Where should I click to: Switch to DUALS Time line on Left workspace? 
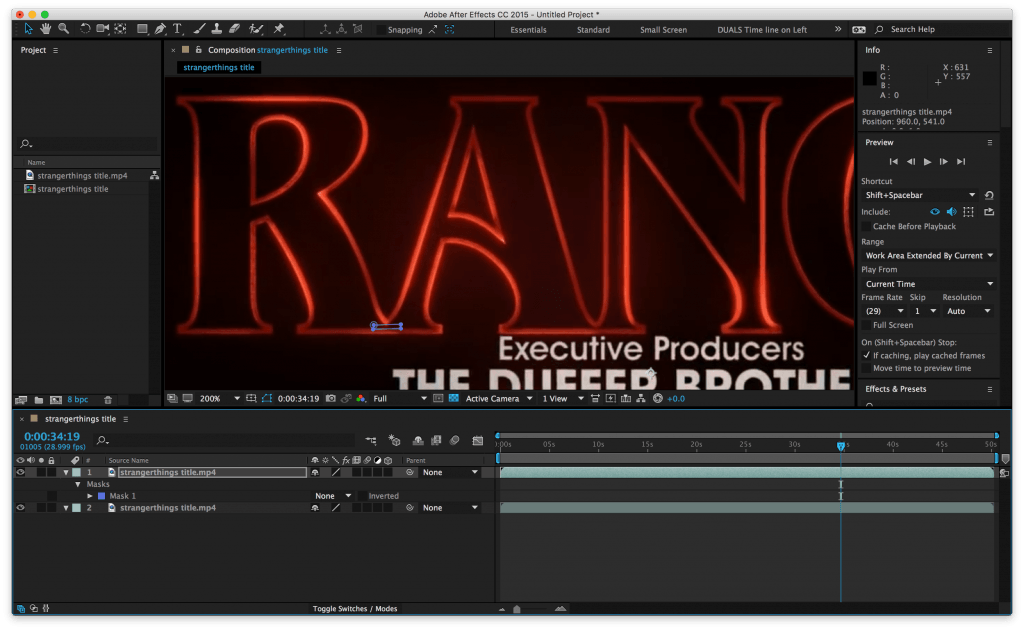coord(761,30)
